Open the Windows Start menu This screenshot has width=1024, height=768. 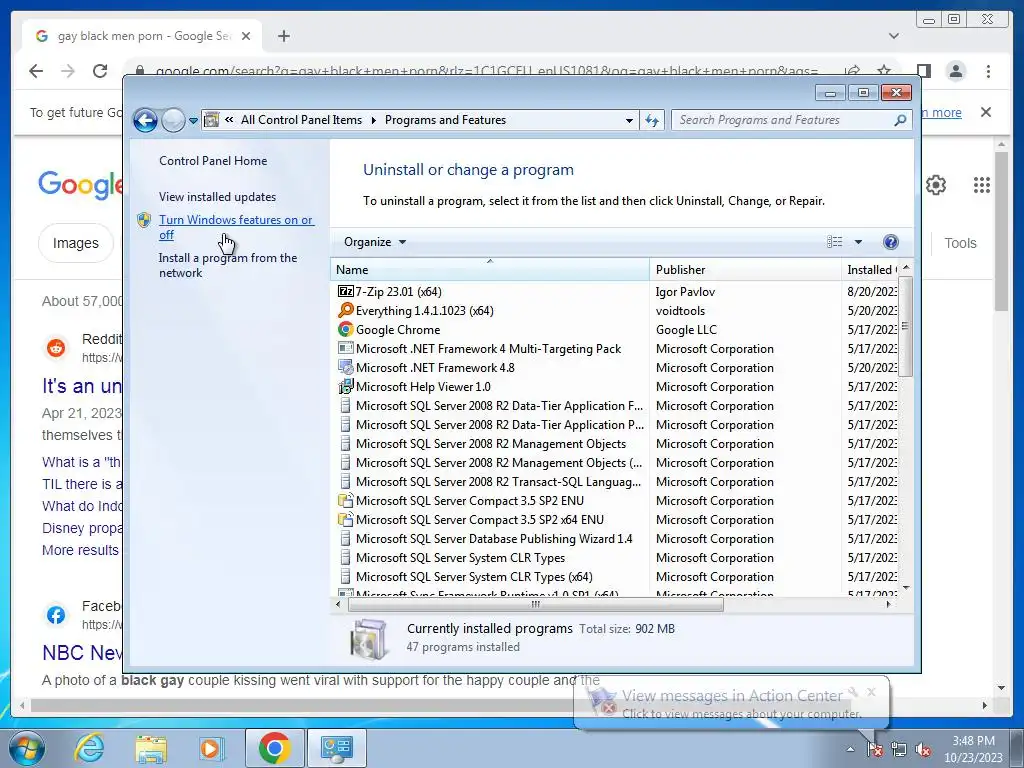point(27,748)
